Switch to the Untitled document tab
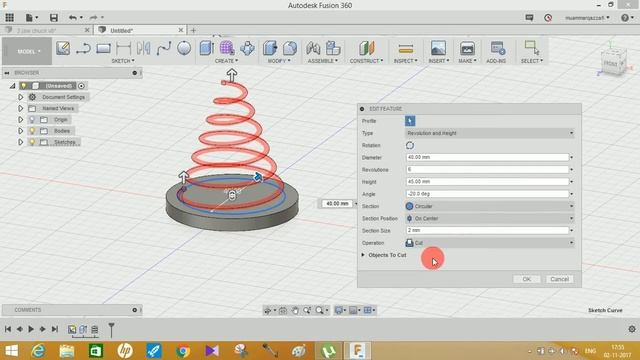The image size is (640, 360). [140, 30]
